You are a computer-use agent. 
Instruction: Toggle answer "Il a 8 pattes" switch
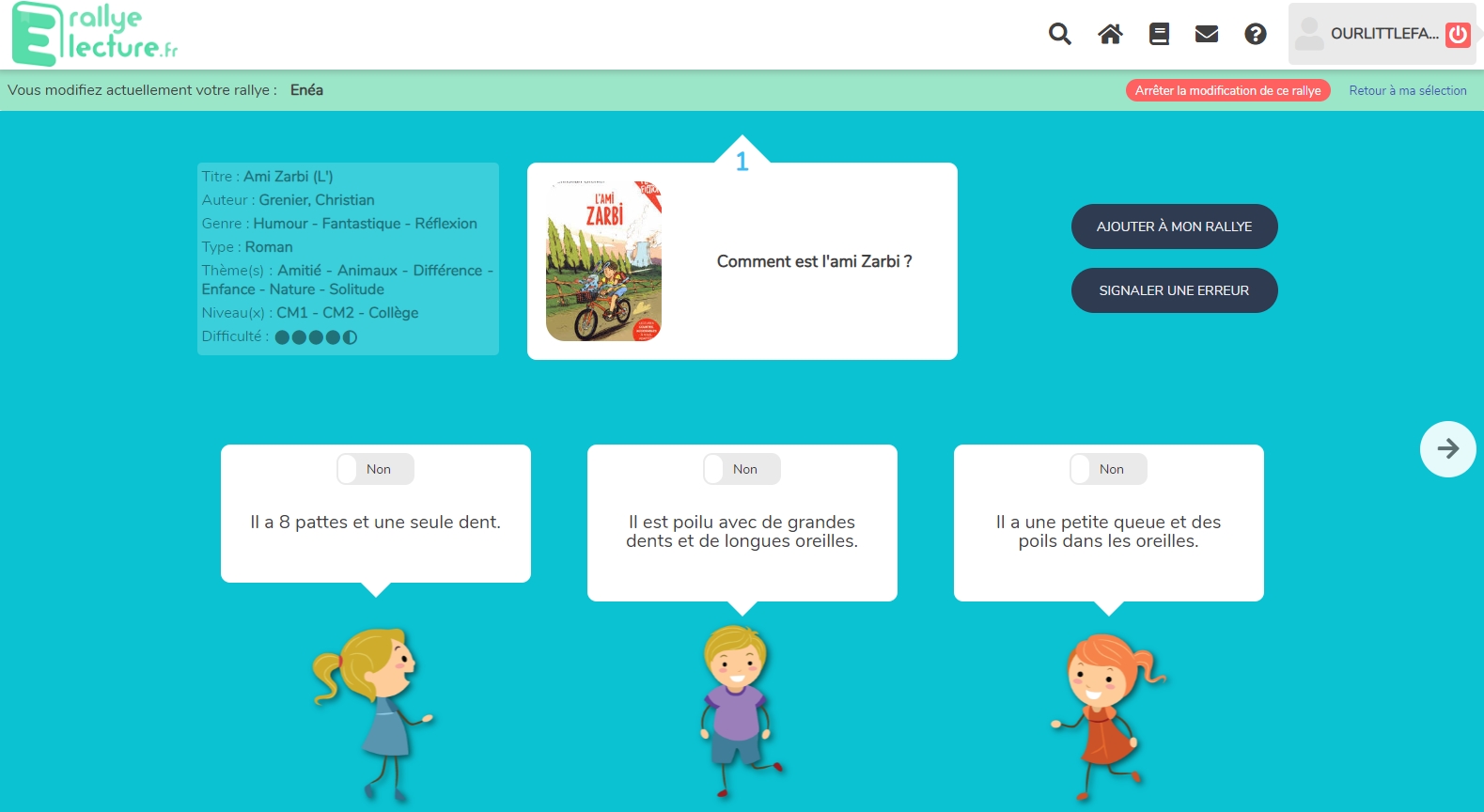coord(376,469)
